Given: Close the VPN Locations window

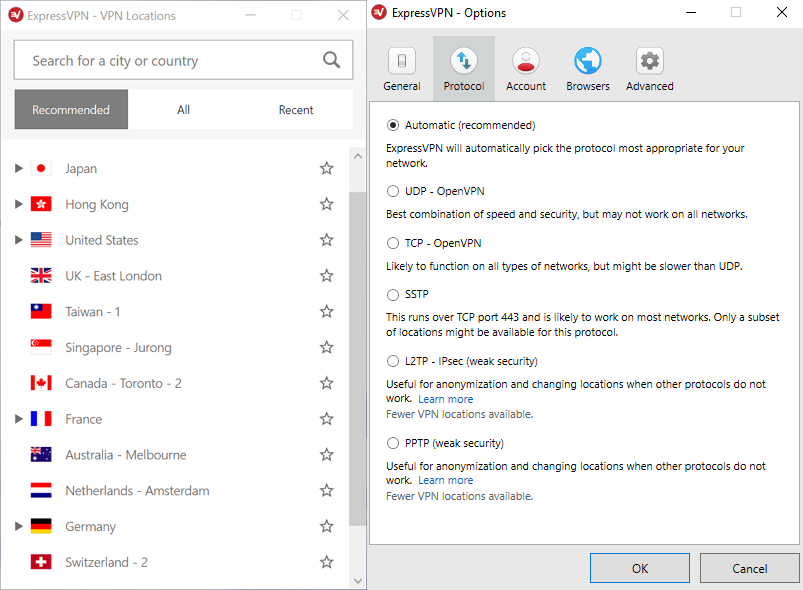Looking at the screenshot, I should 343,15.
